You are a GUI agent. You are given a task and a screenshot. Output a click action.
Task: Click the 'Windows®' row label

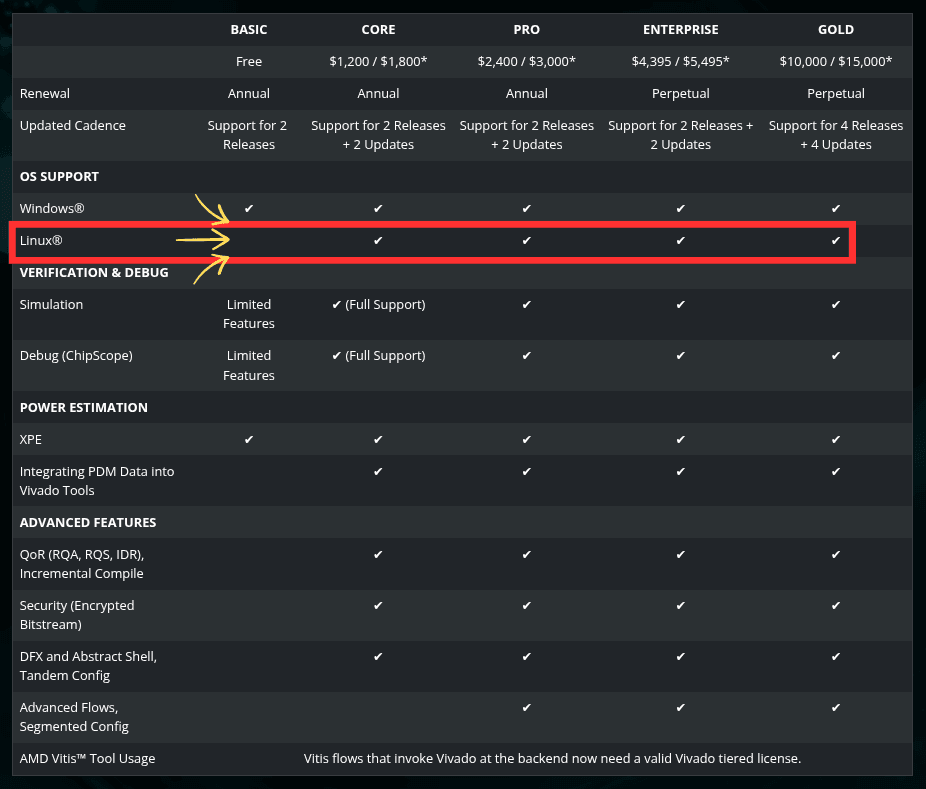click(x=52, y=208)
